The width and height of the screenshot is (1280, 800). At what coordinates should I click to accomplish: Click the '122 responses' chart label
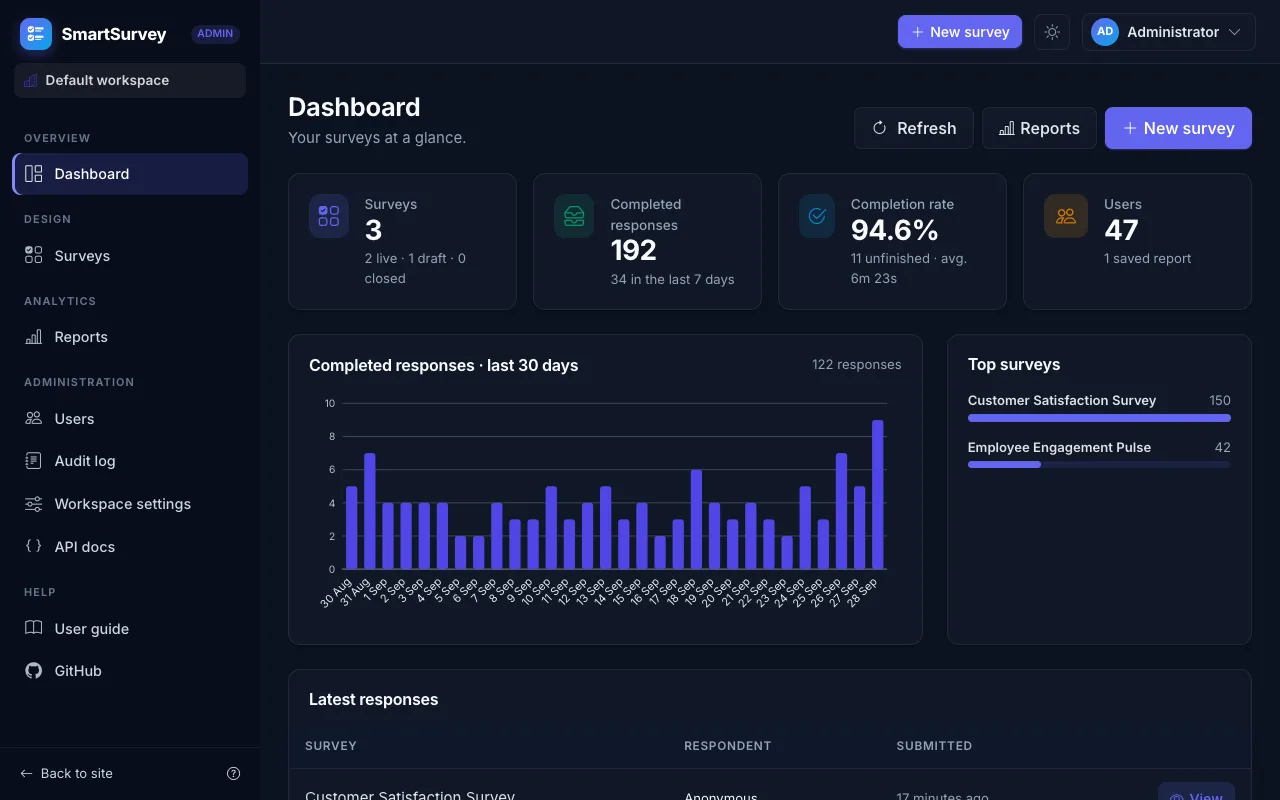click(856, 365)
